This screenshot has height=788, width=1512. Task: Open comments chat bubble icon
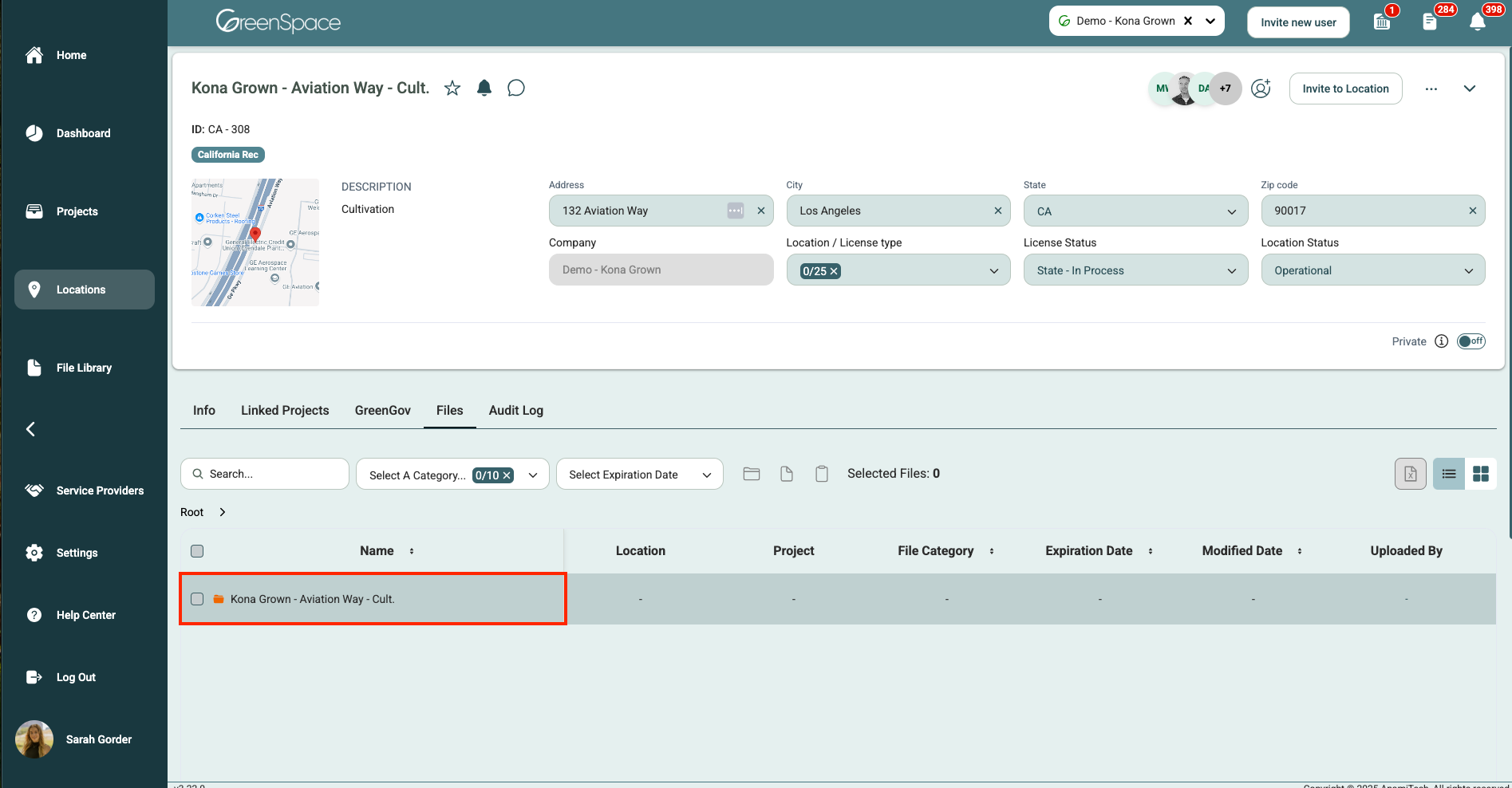pyautogui.click(x=516, y=88)
